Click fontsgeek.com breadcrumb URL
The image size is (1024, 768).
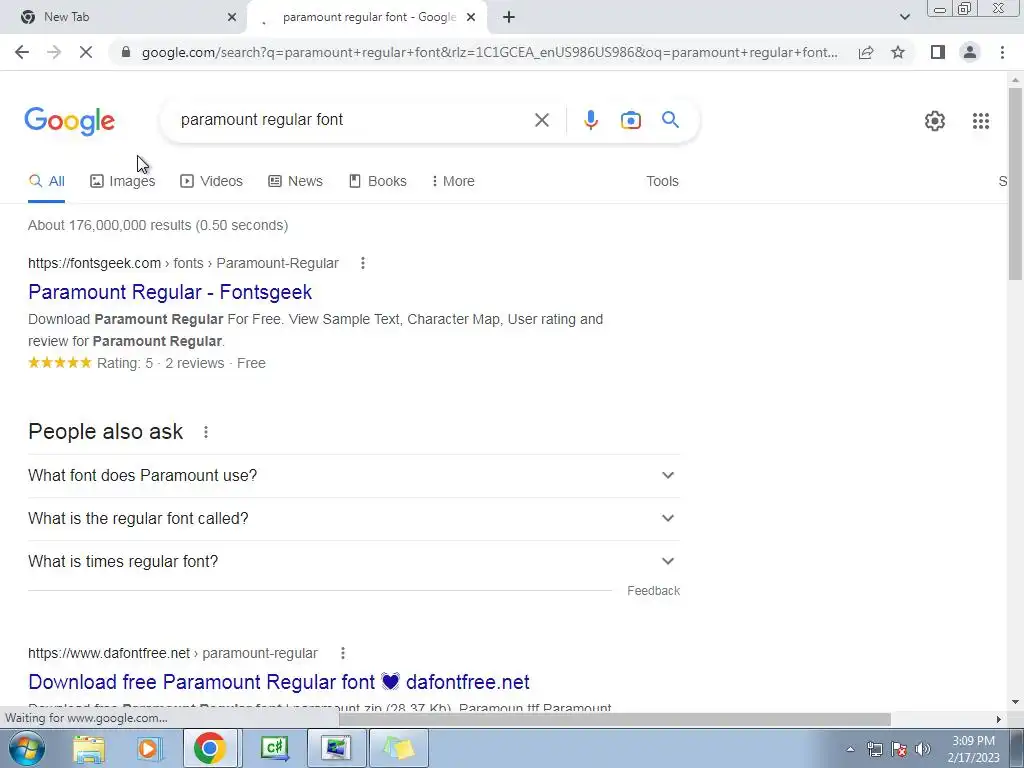tap(184, 263)
